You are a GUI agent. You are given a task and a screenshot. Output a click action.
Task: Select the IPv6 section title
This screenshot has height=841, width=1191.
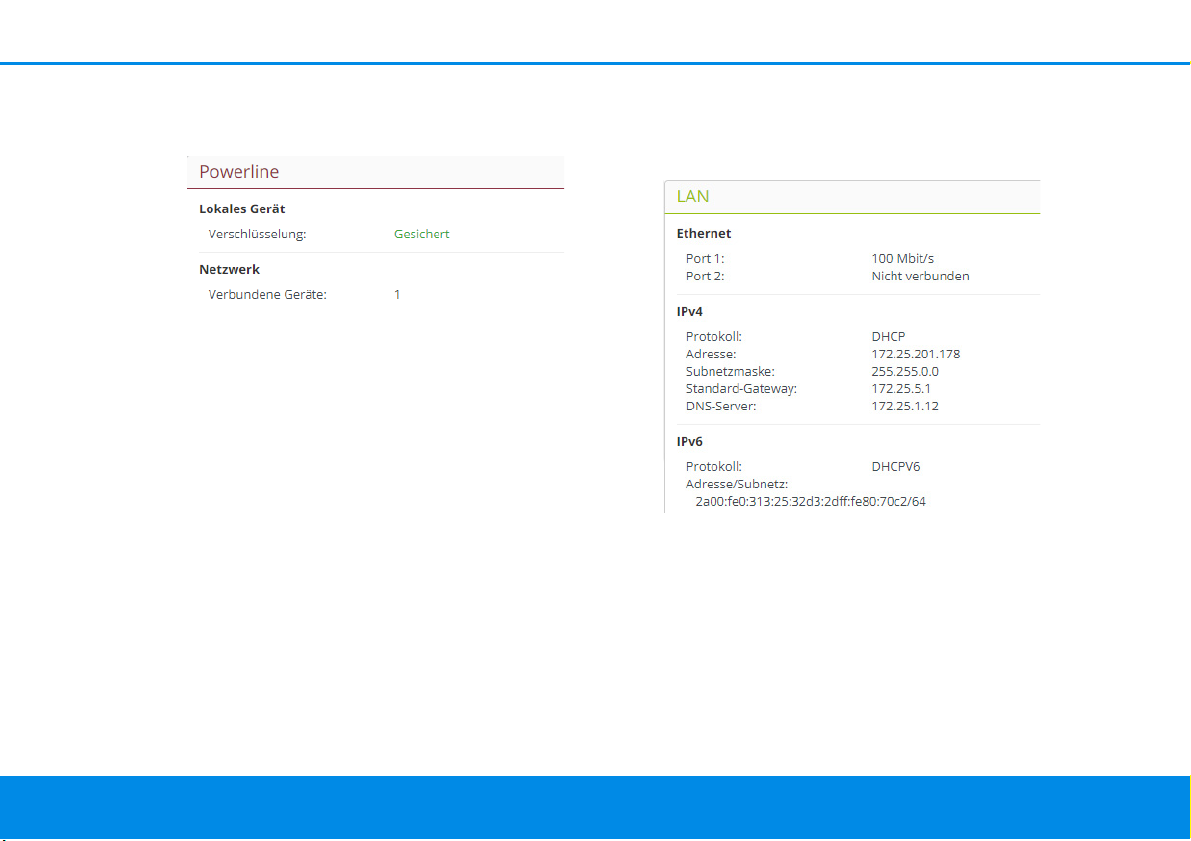coord(690,441)
